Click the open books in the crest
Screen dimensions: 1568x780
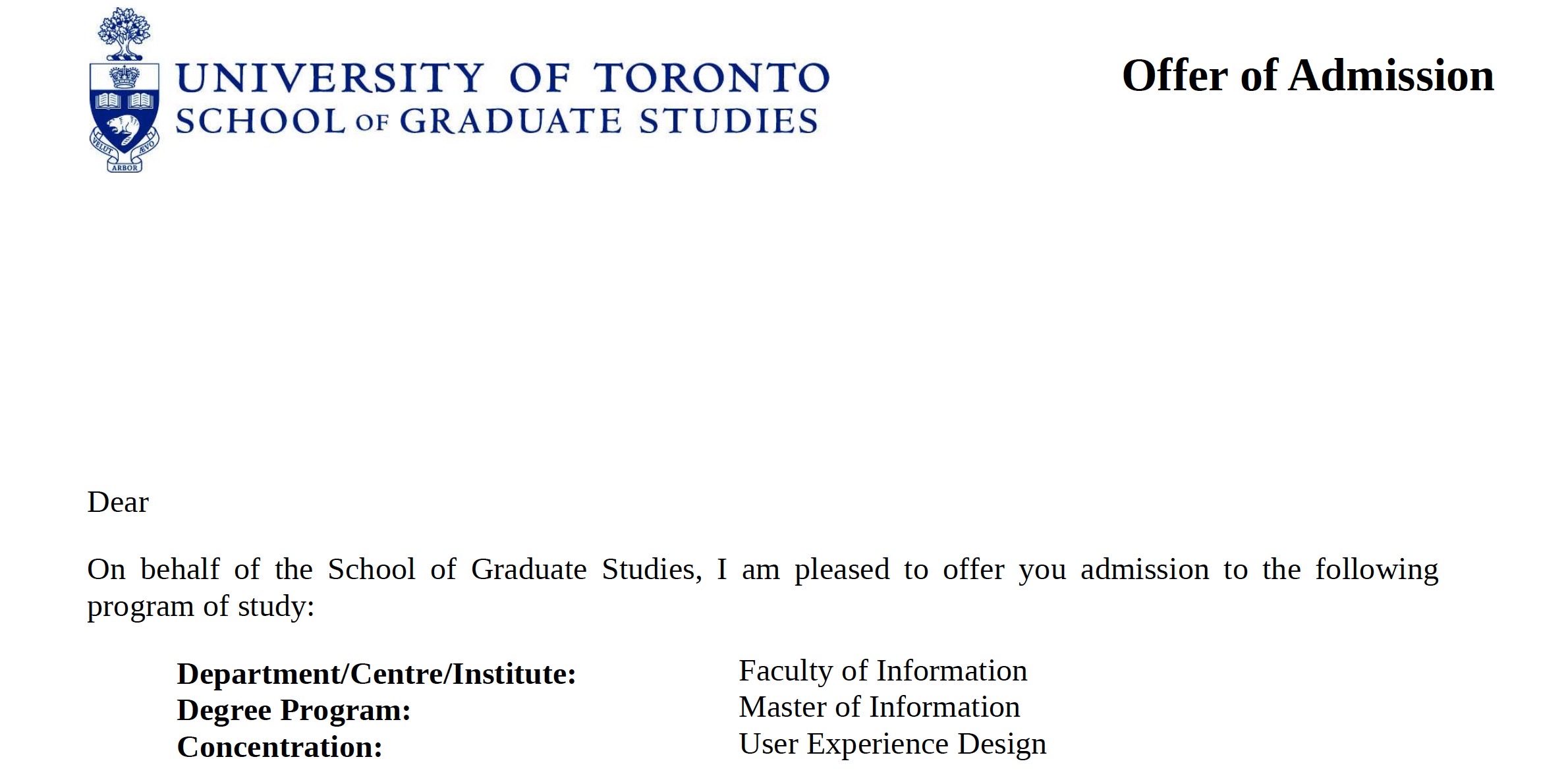click(x=125, y=101)
